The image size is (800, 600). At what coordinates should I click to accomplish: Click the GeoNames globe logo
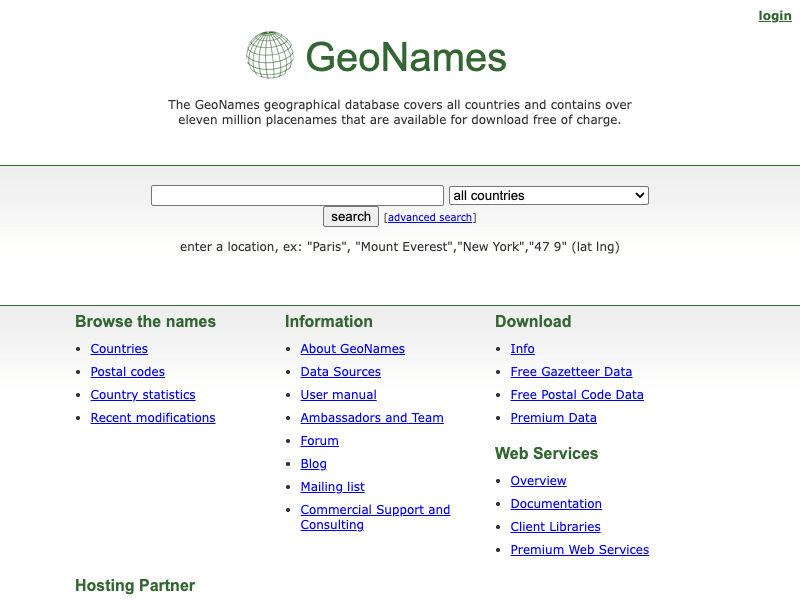(270, 55)
